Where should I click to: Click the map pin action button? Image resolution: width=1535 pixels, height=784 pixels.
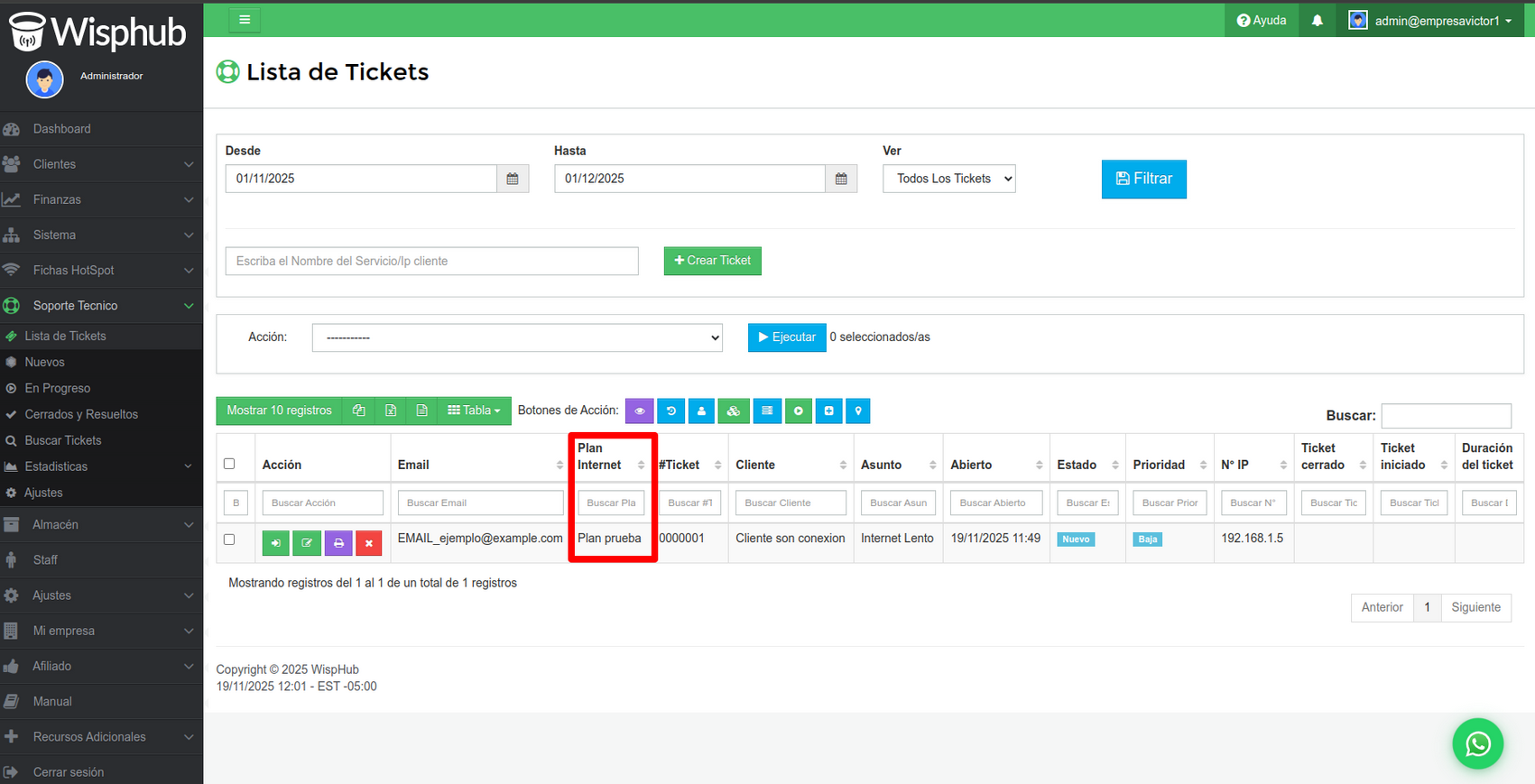point(858,411)
